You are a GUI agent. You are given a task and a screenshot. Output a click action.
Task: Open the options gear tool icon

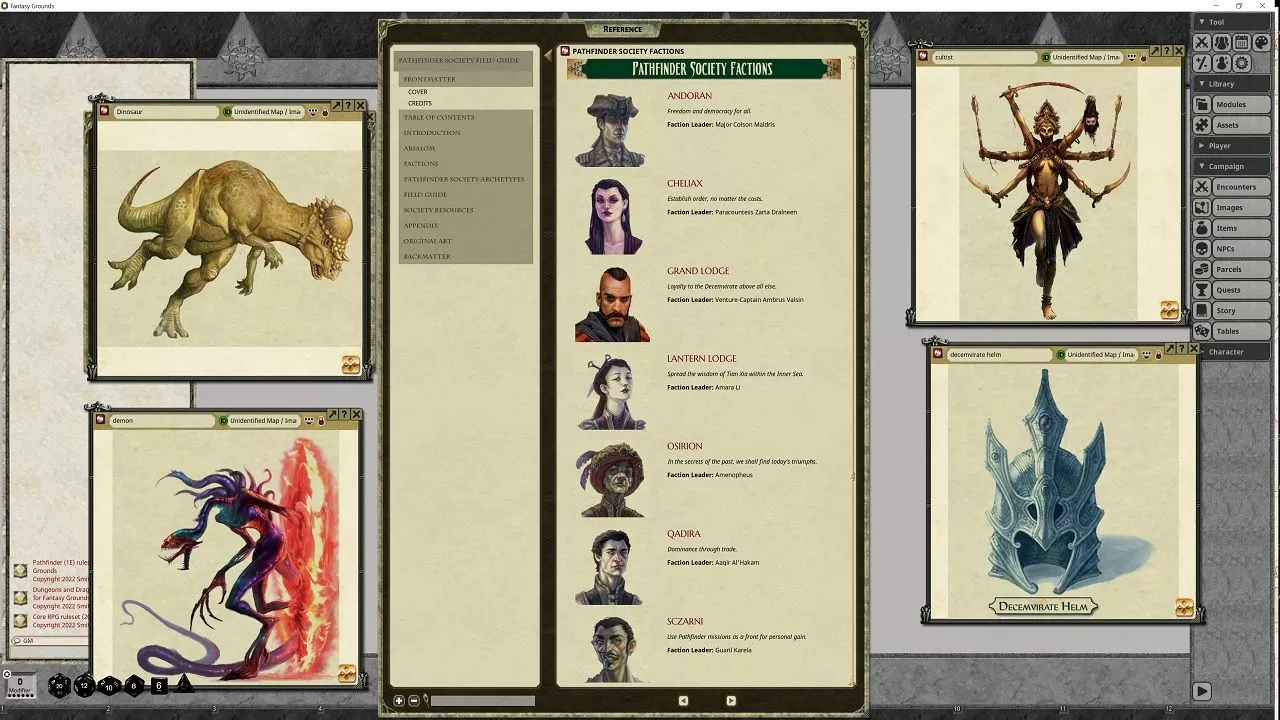tap(1242, 63)
